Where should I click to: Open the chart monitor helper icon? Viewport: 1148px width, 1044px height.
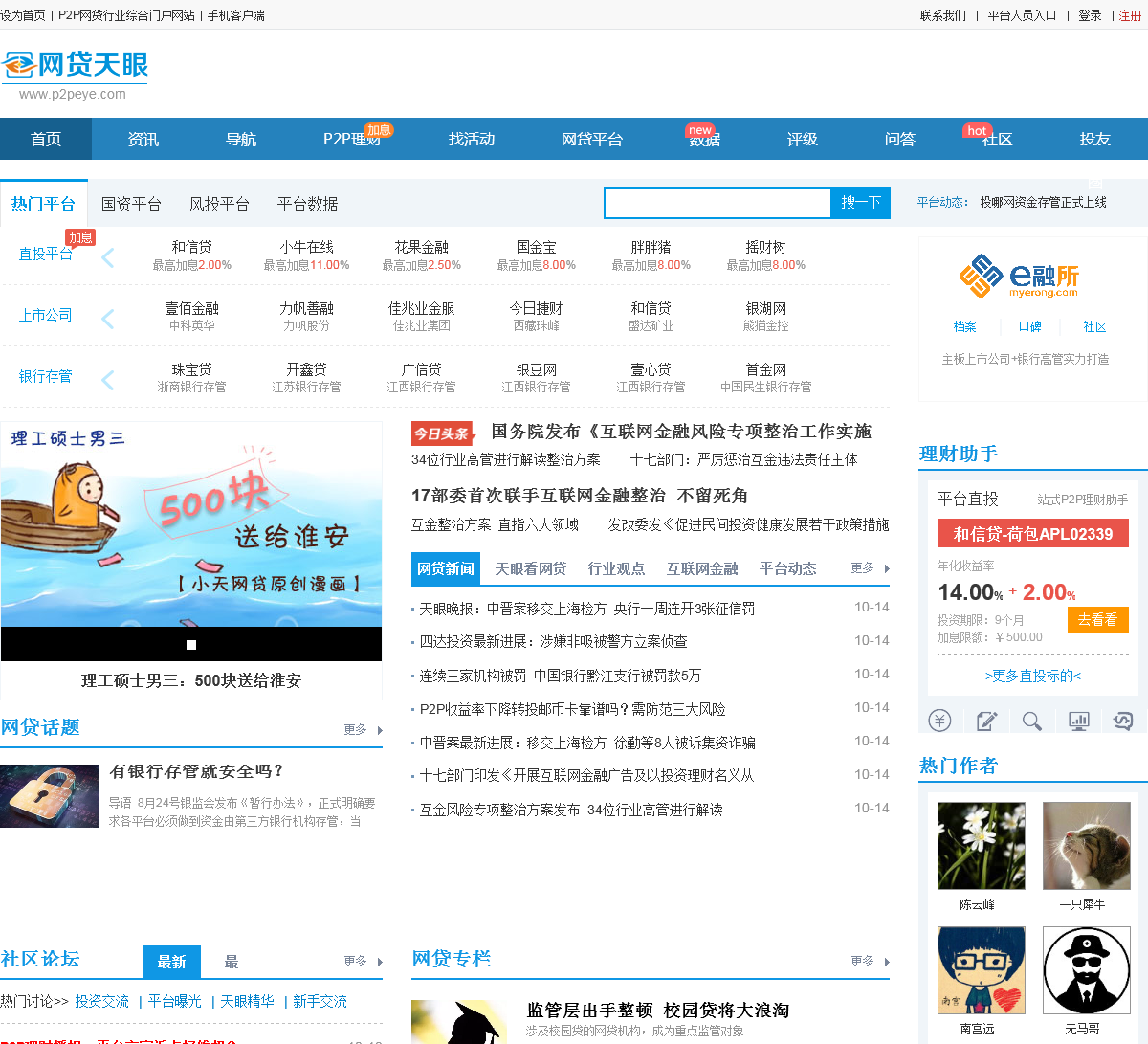(1078, 720)
